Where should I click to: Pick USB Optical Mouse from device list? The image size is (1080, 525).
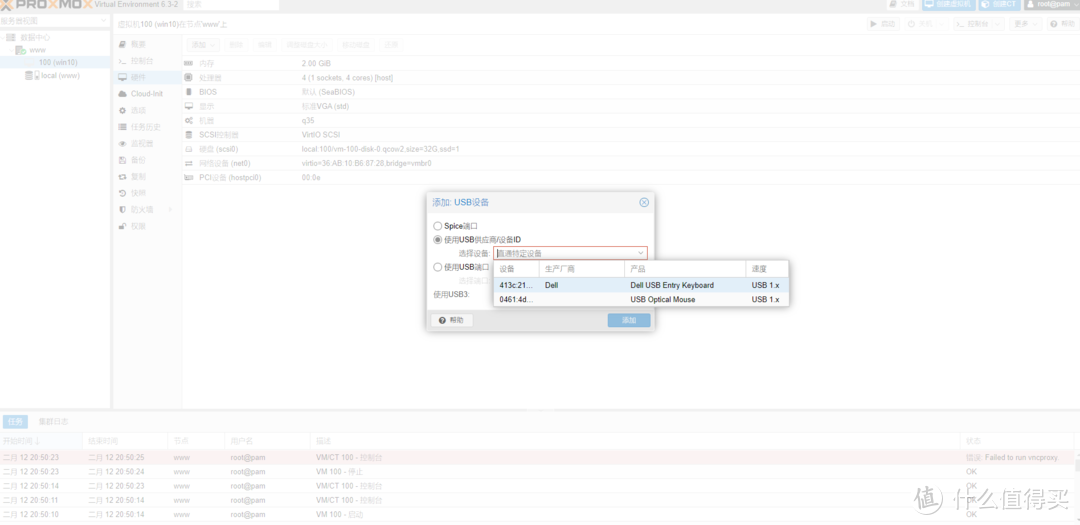[x=662, y=299]
